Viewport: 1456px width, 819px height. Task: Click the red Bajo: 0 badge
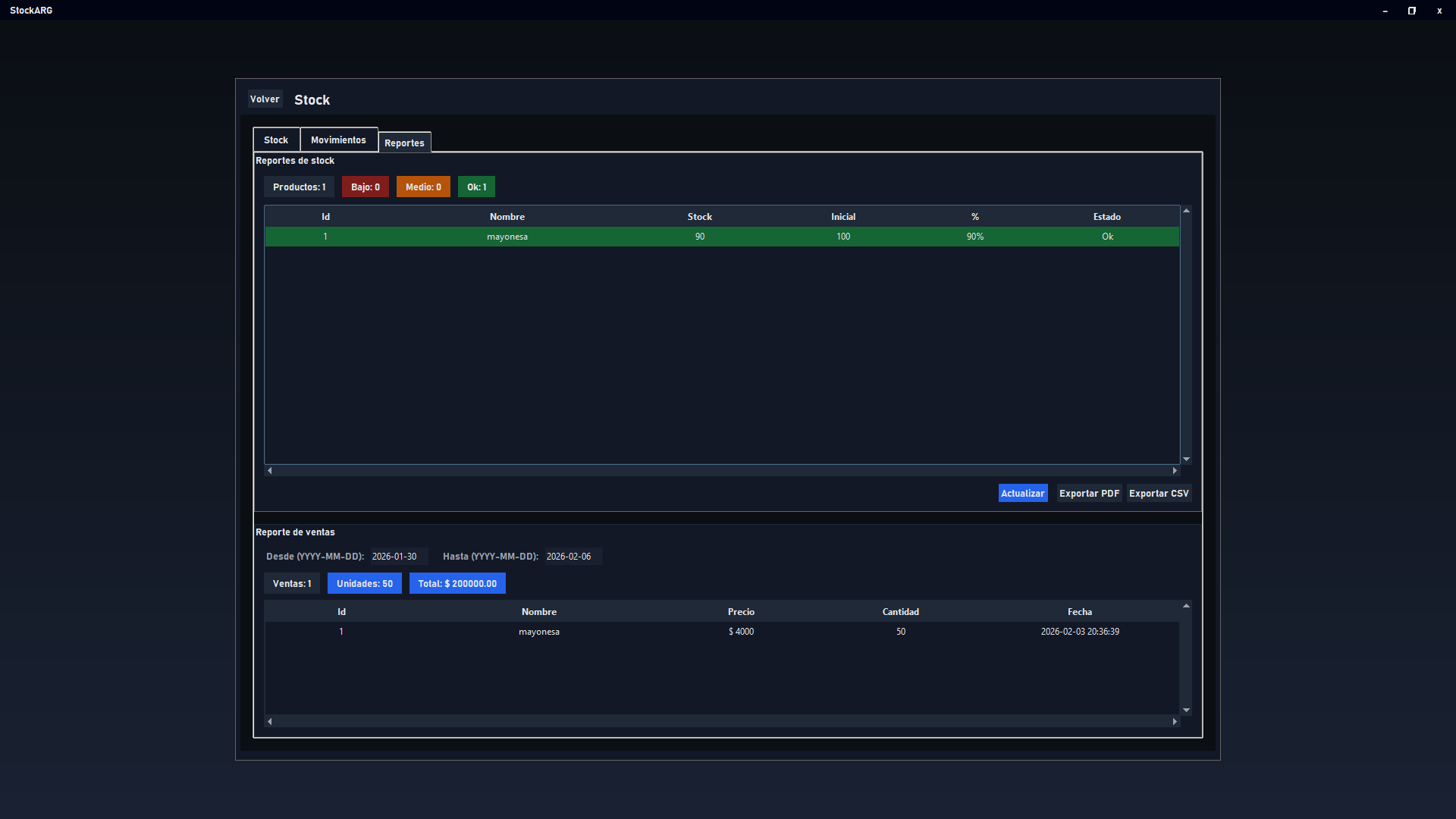pyautogui.click(x=365, y=187)
